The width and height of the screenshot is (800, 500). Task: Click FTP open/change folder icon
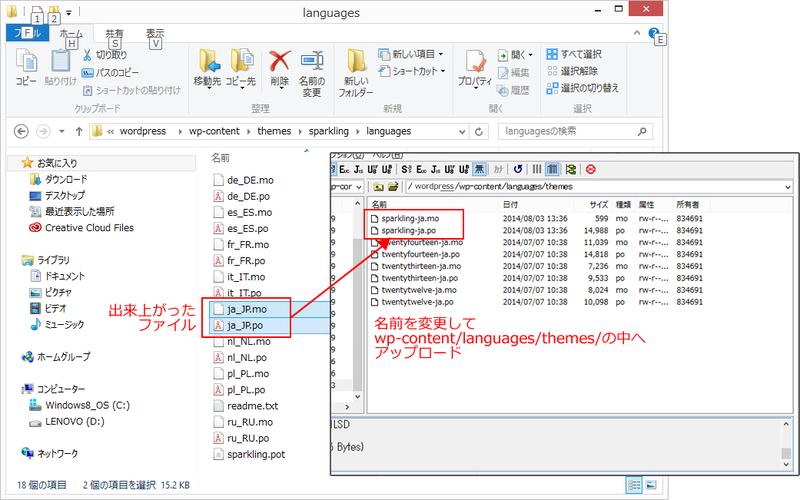click(x=393, y=187)
